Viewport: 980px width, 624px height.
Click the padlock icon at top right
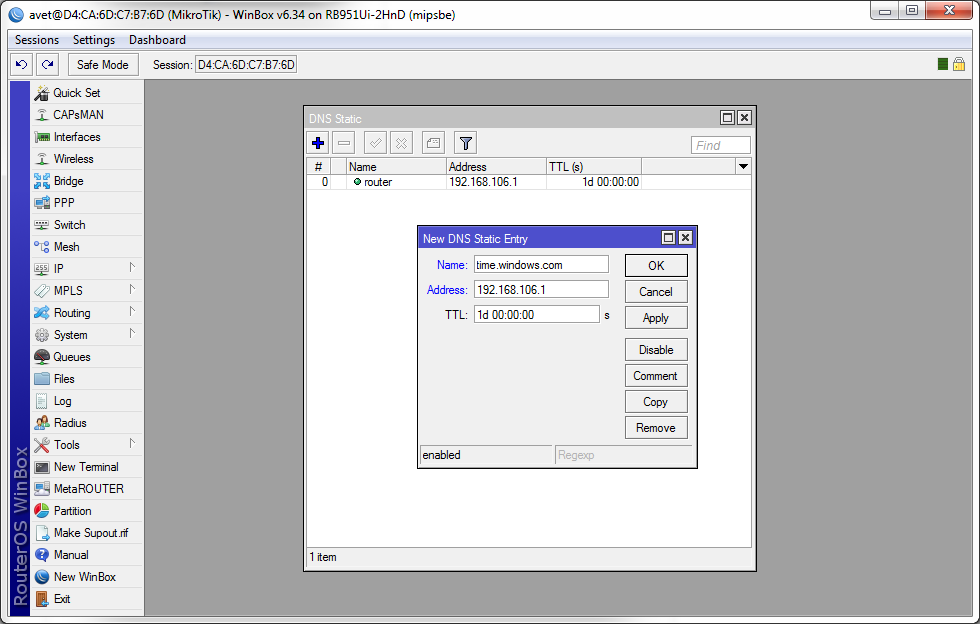958,64
